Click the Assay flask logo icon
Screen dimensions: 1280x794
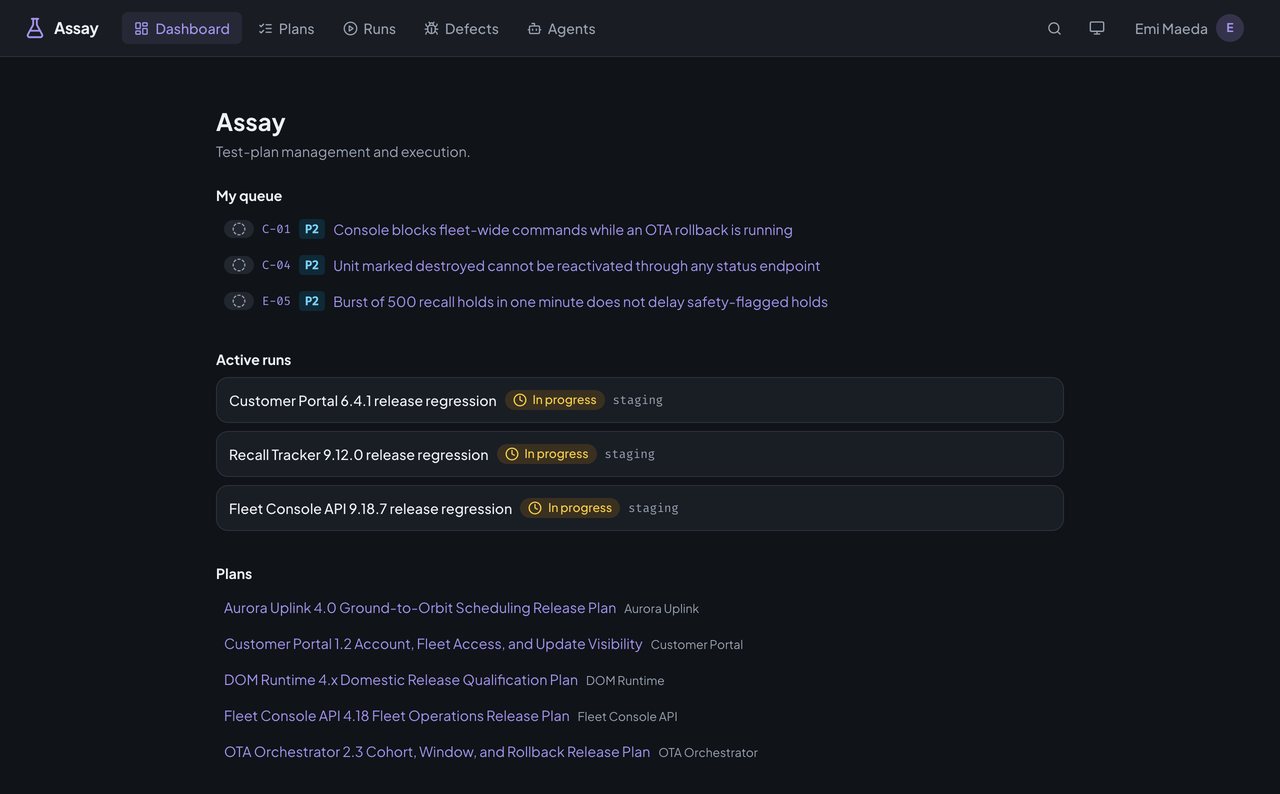[35, 28]
